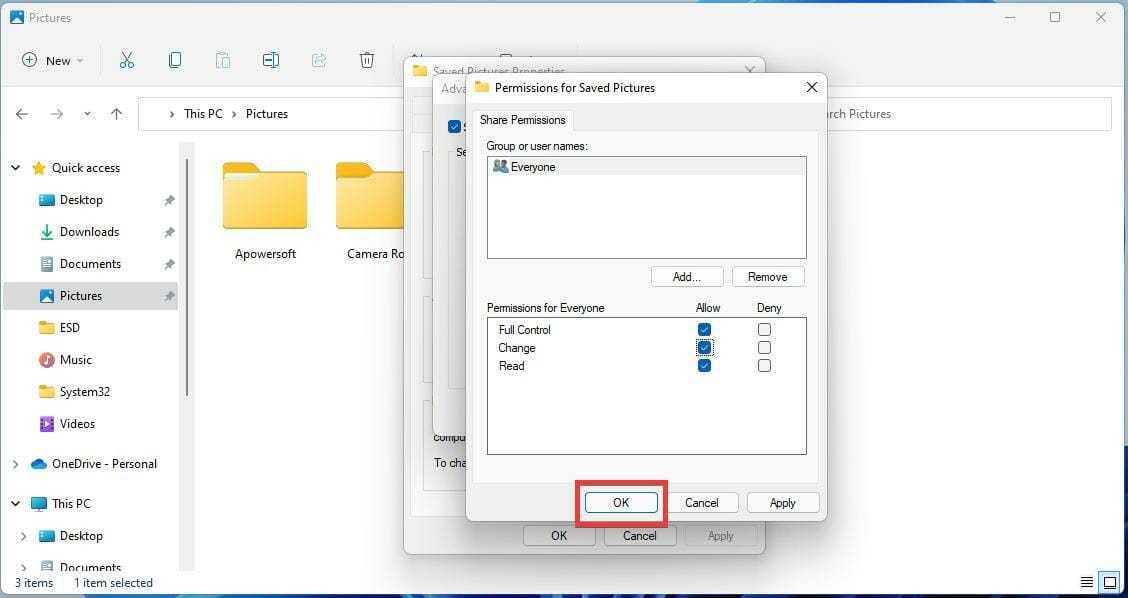Click the Copy icon in toolbar
The image size is (1128, 598).
coord(175,60)
